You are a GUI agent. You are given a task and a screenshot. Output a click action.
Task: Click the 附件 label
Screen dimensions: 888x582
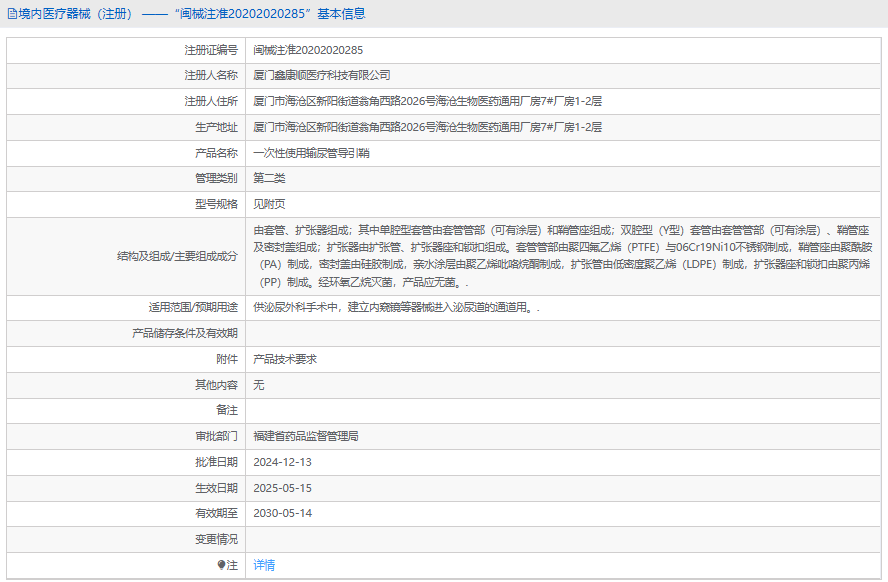[227, 360]
